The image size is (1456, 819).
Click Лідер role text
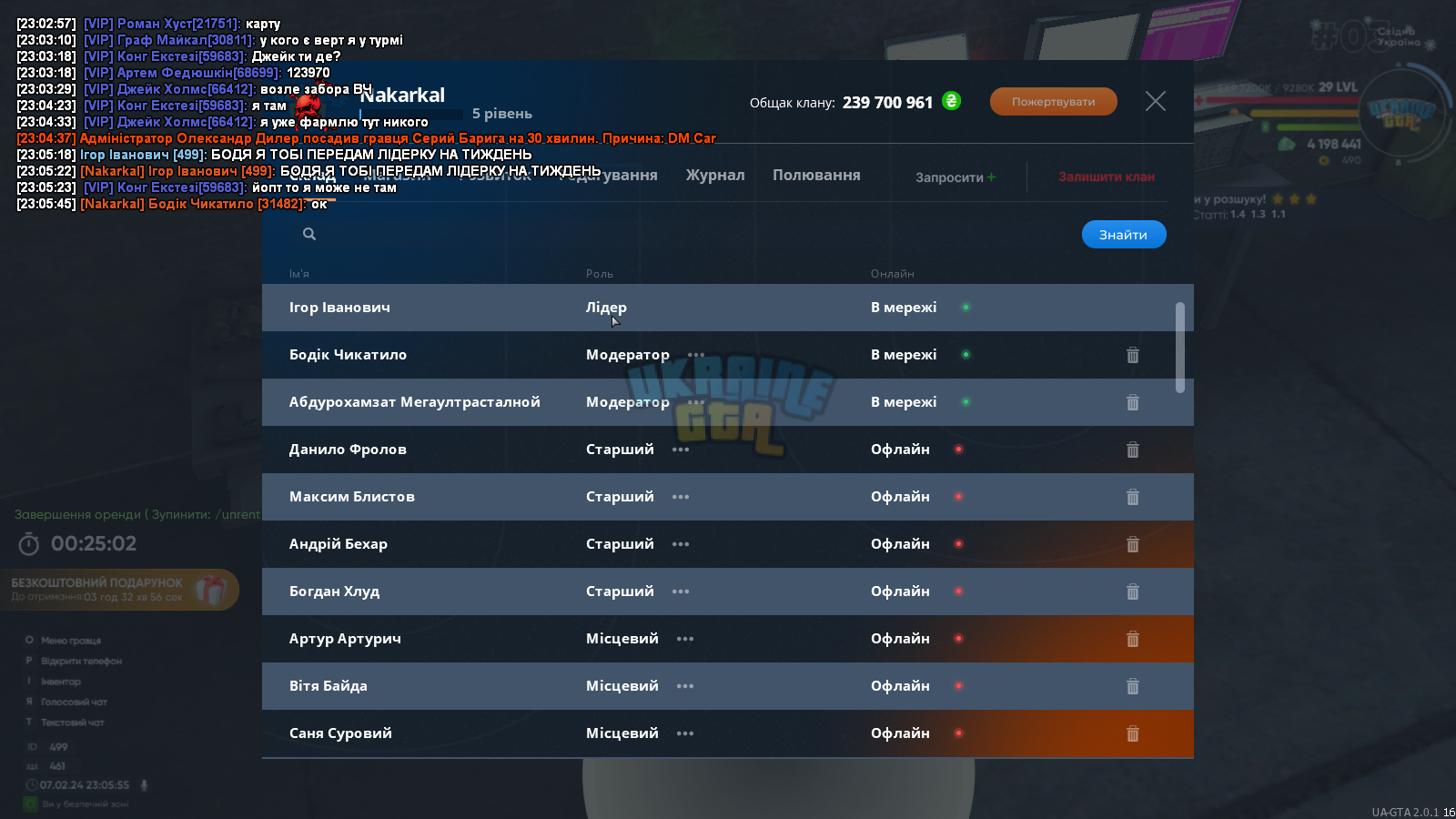pos(606,308)
